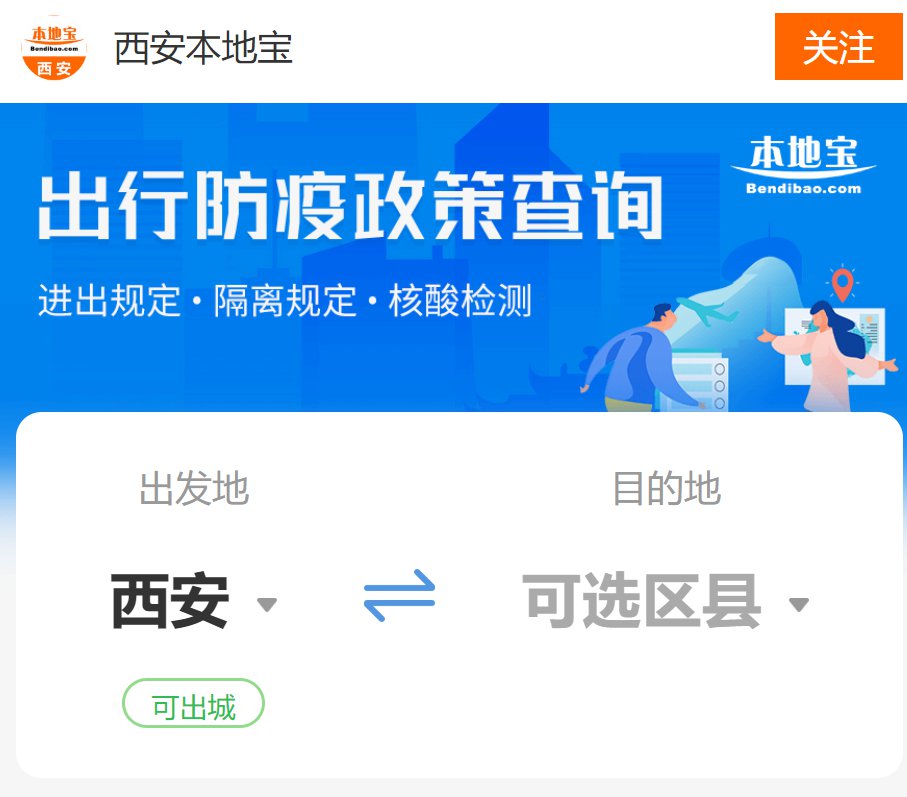Click the airplane illustration in banner
Viewport: 907px width, 797px height.
[706, 311]
